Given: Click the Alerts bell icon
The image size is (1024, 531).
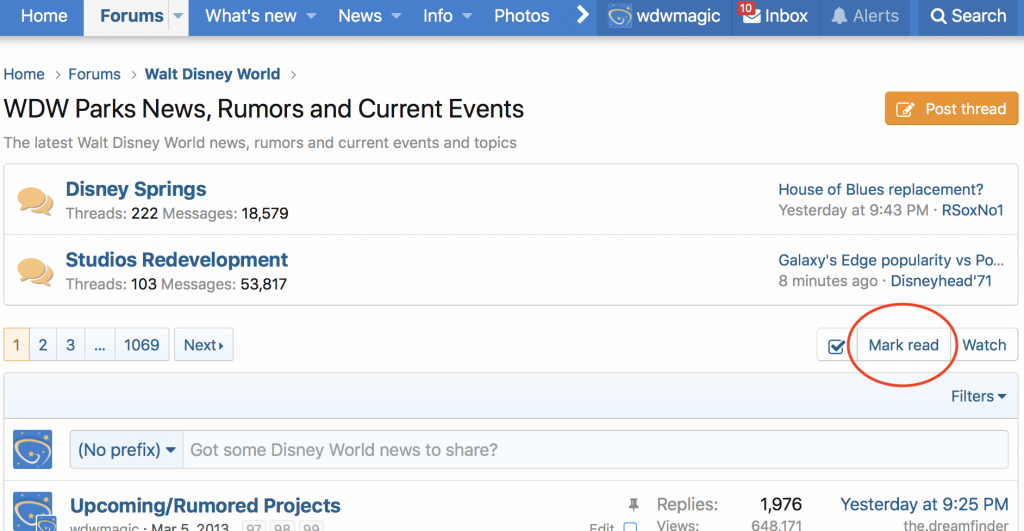Looking at the screenshot, I should pos(839,16).
